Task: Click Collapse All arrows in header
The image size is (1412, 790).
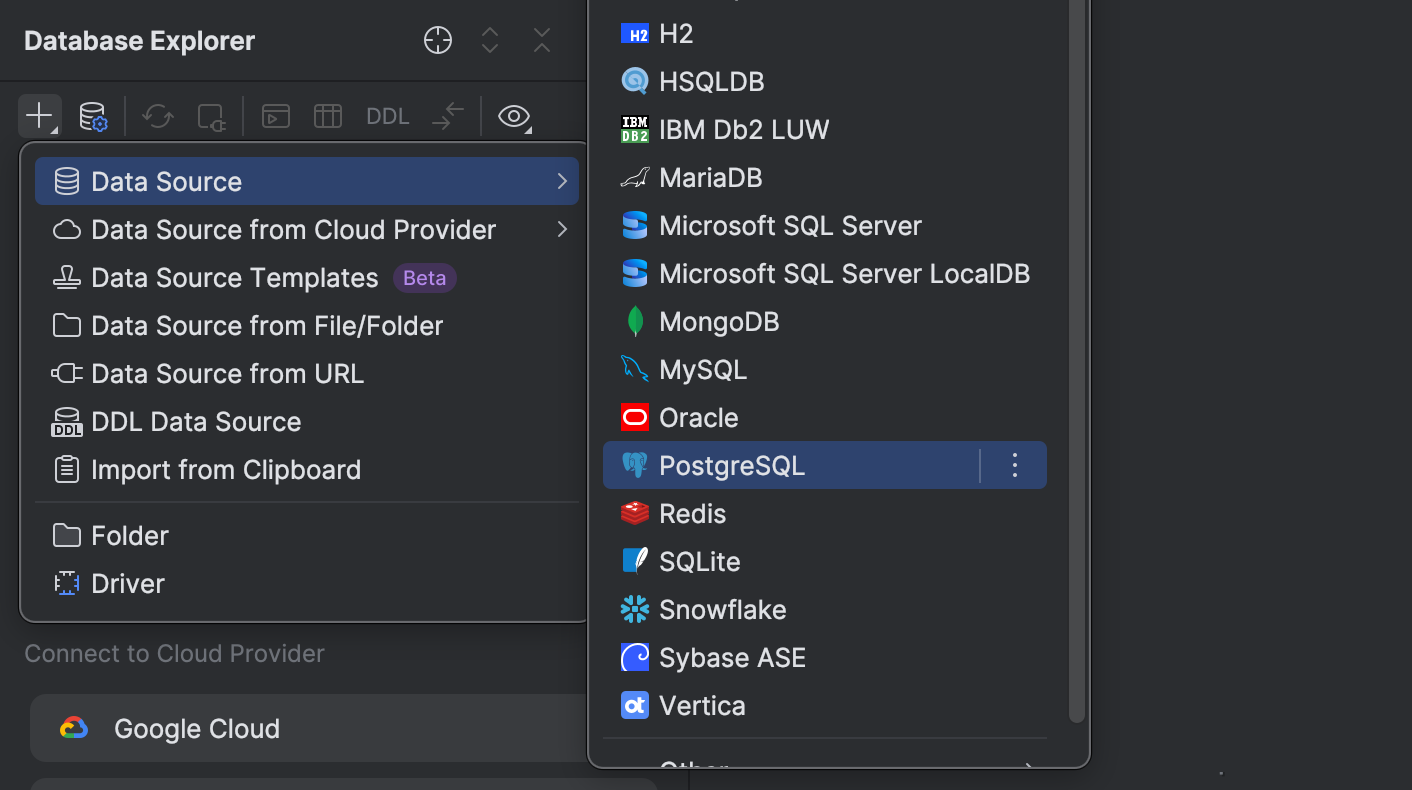Action: (x=542, y=40)
